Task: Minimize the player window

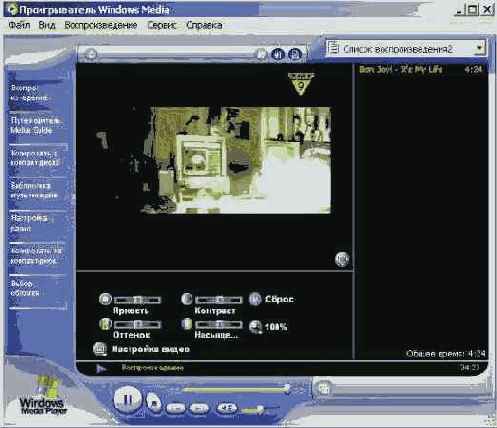Action: click(x=460, y=9)
